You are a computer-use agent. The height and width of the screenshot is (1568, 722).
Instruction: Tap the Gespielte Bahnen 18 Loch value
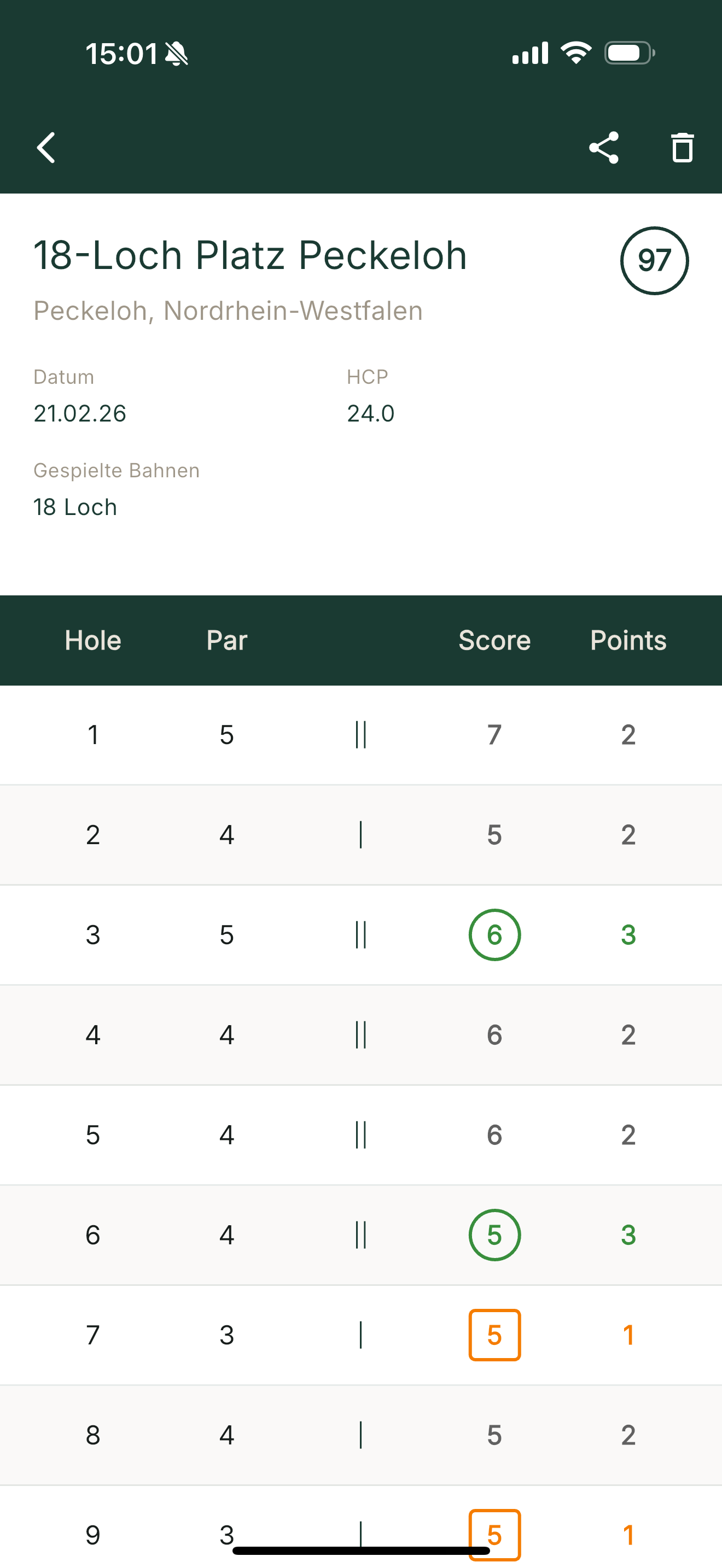click(x=74, y=506)
